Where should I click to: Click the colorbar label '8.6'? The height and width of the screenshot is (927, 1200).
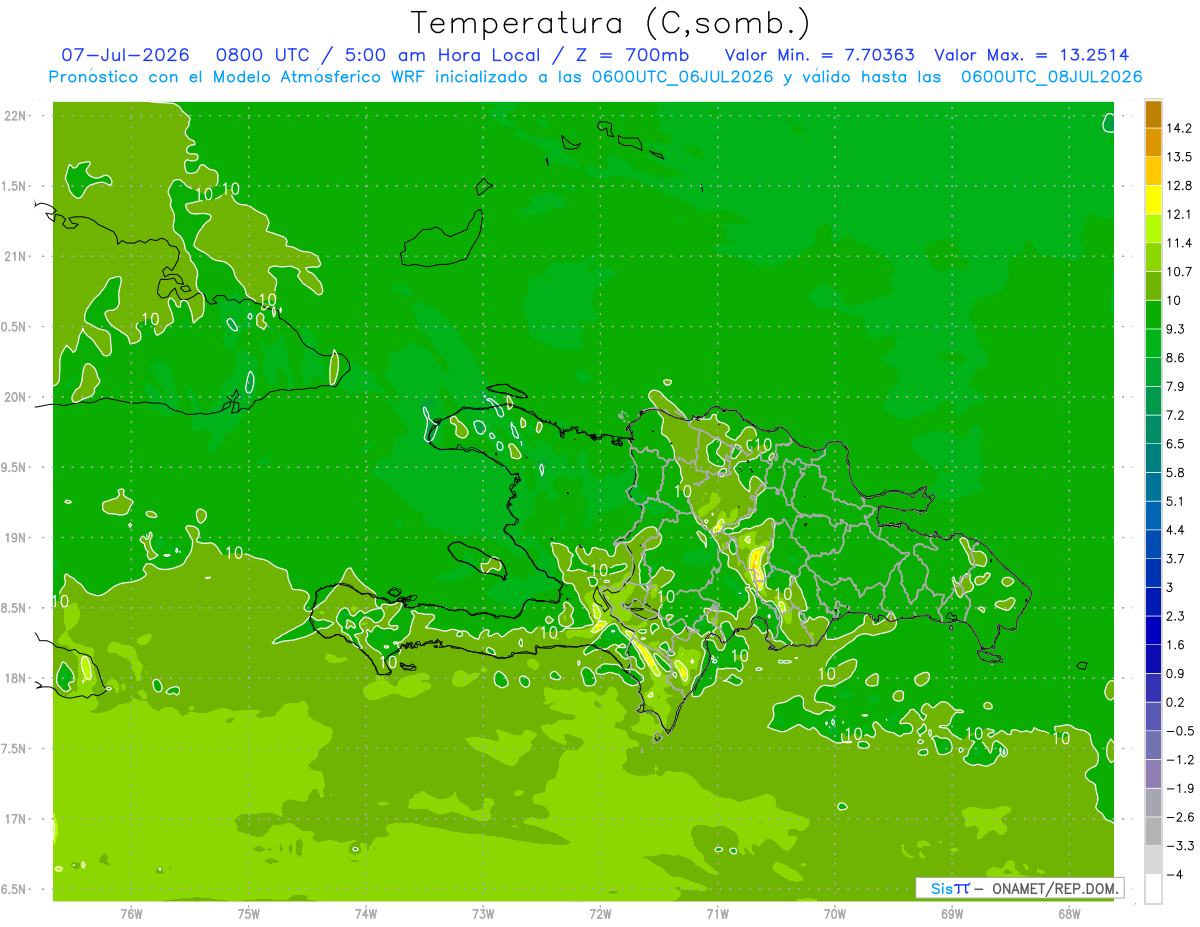click(x=1176, y=358)
